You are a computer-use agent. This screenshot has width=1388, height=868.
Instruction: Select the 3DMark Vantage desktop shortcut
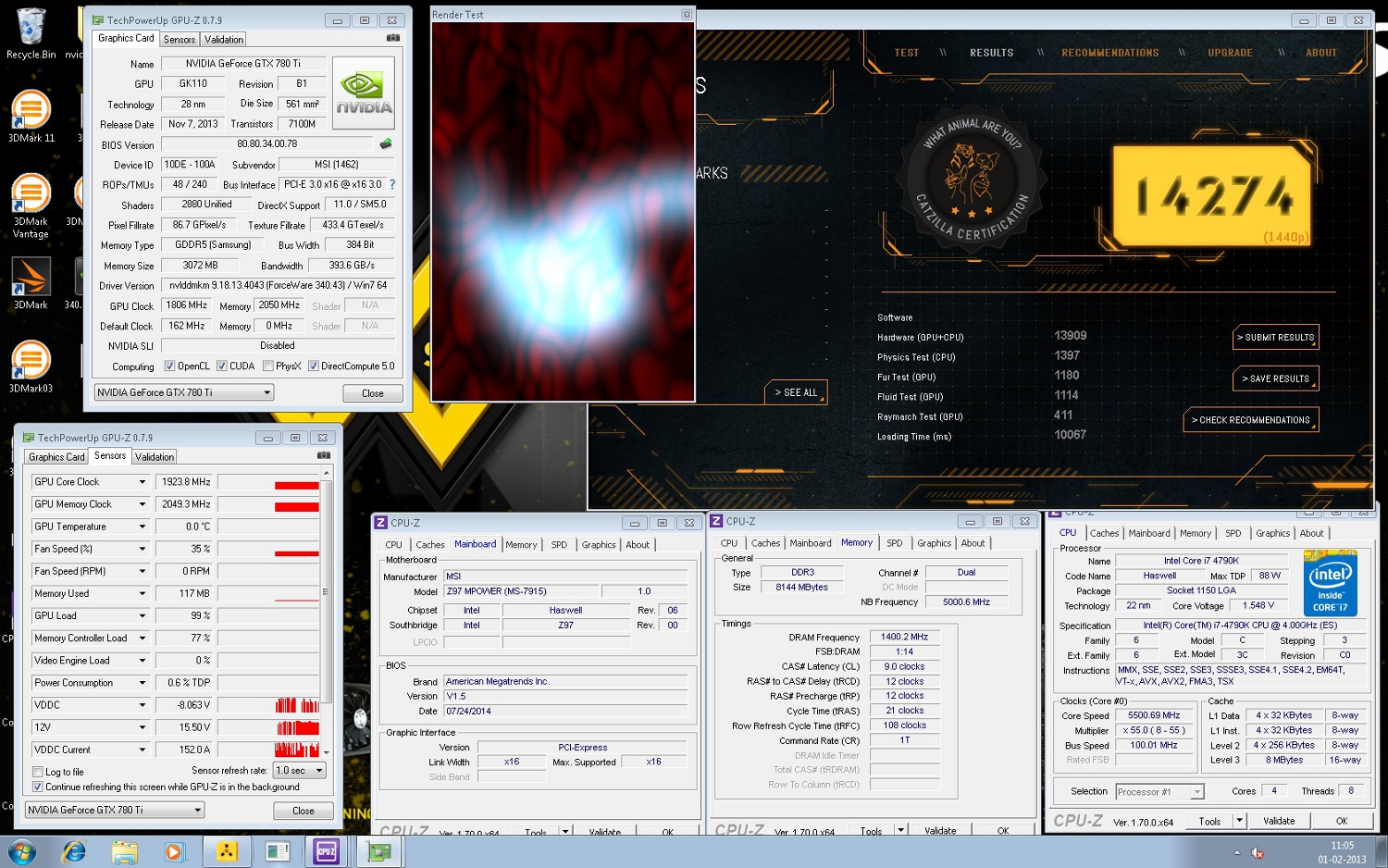(x=31, y=206)
